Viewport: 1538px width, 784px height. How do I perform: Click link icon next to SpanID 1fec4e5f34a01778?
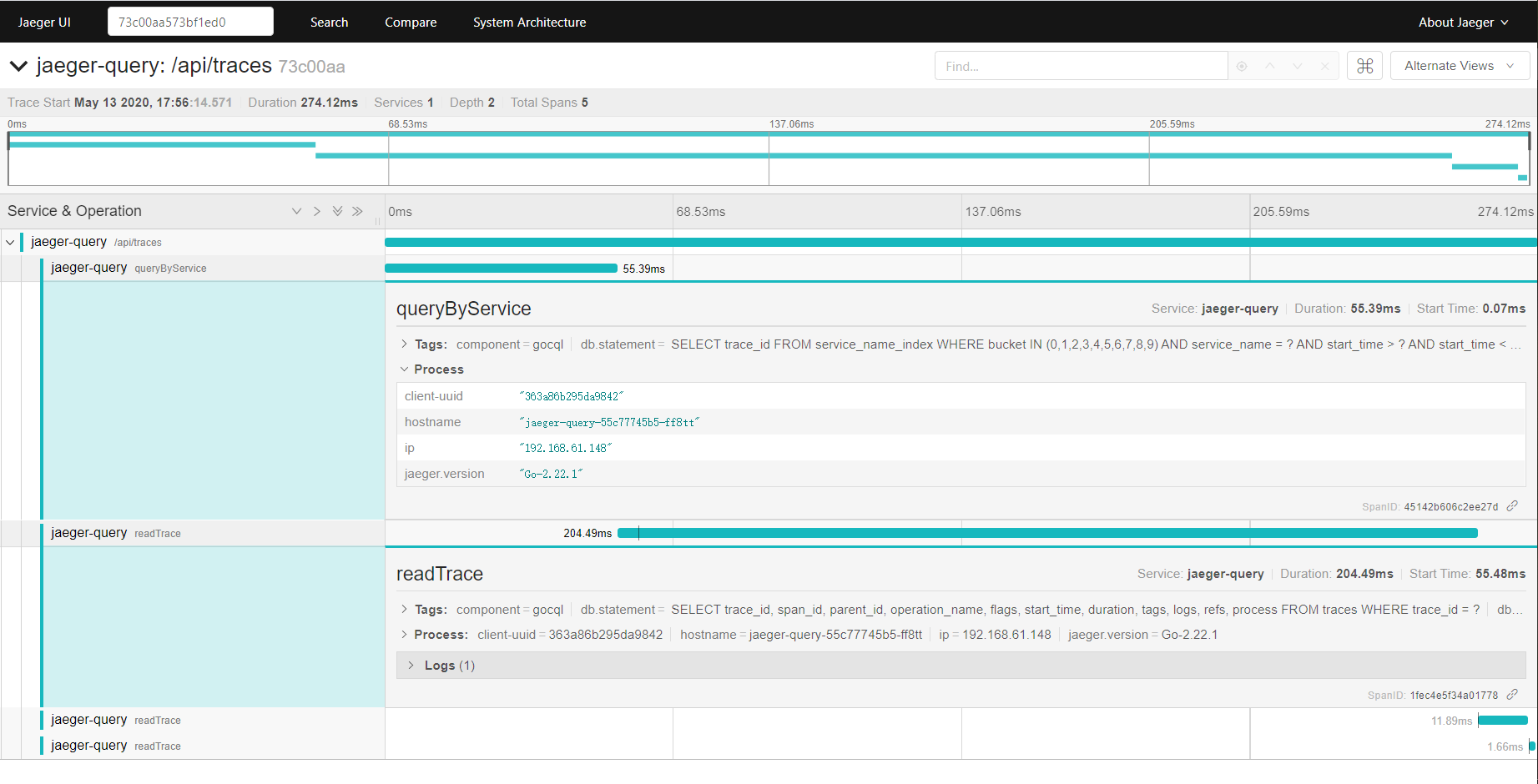pos(1512,695)
